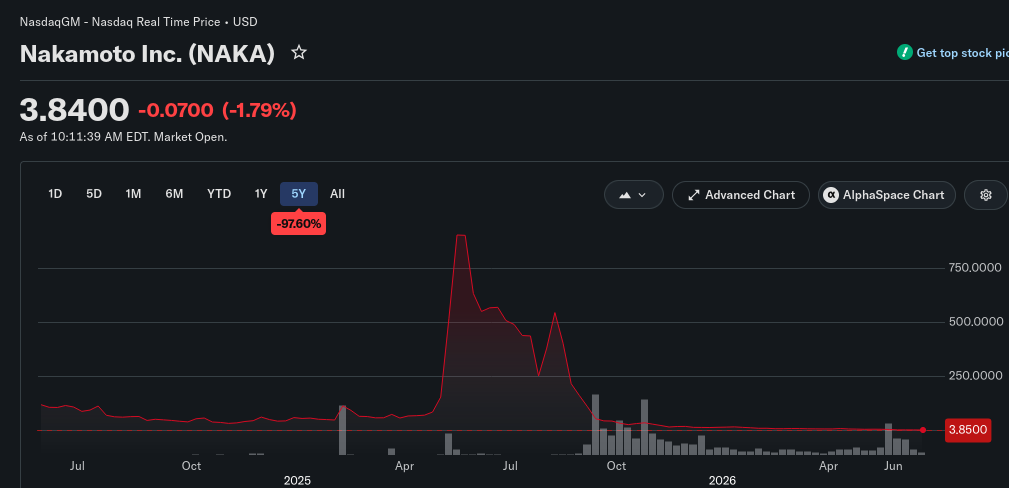Open the Advanced Chart button
The image size is (1009, 488).
pos(741,195)
